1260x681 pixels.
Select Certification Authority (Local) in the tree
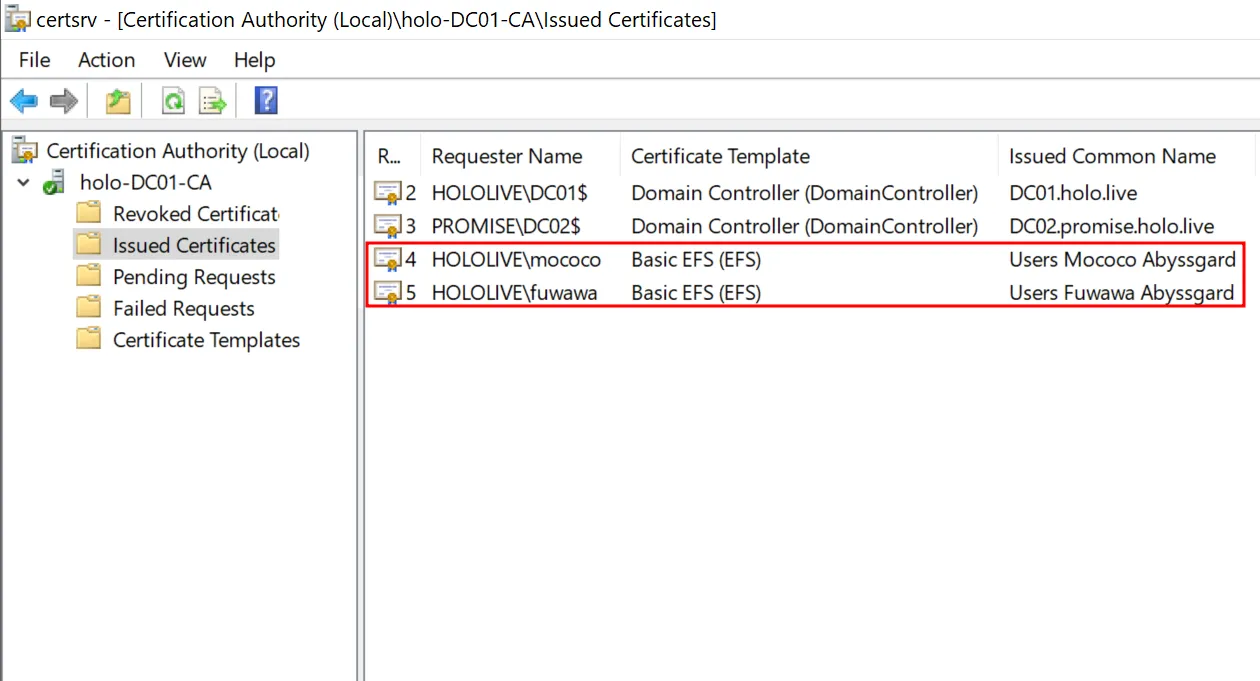178,151
